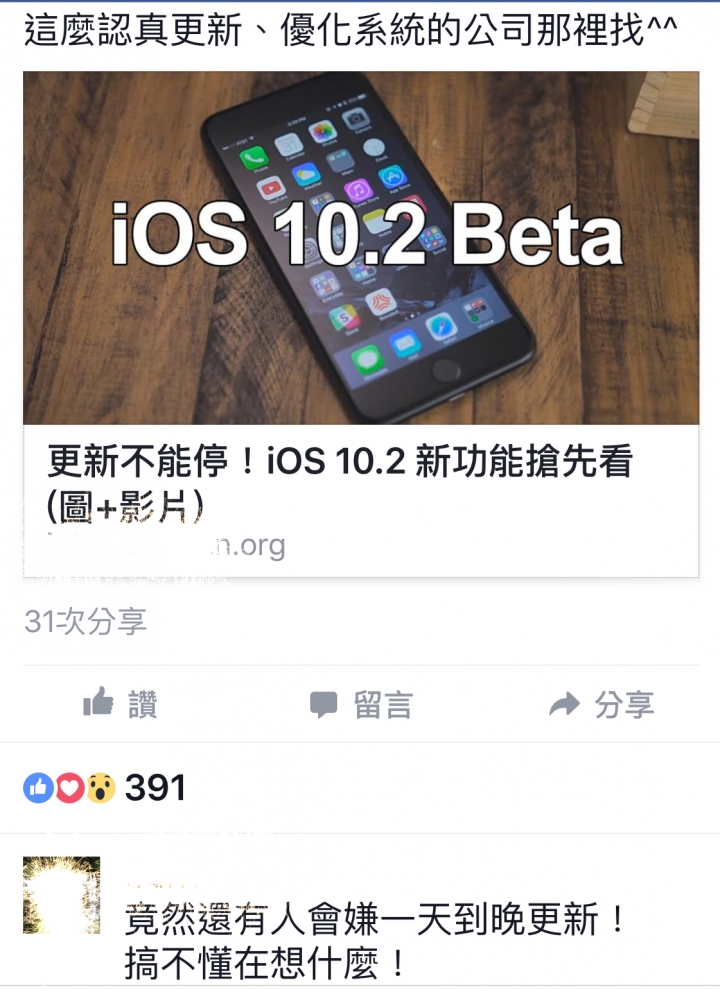Click the red heart reaction emoji
This screenshot has width=720, height=992.
click(x=70, y=788)
